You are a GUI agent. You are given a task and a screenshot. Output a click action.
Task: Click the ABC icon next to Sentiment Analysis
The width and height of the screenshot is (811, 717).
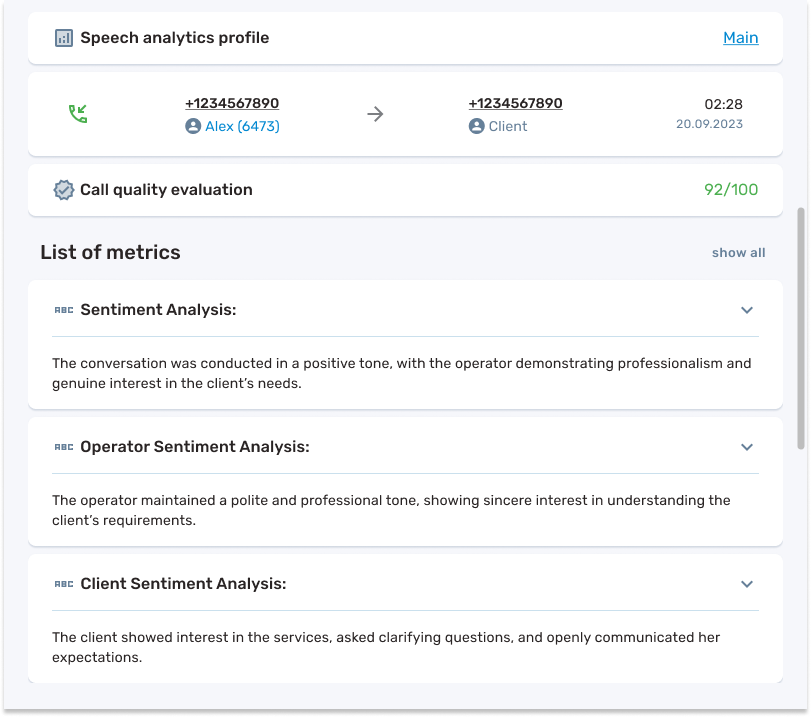pyautogui.click(x=64, y=310)
